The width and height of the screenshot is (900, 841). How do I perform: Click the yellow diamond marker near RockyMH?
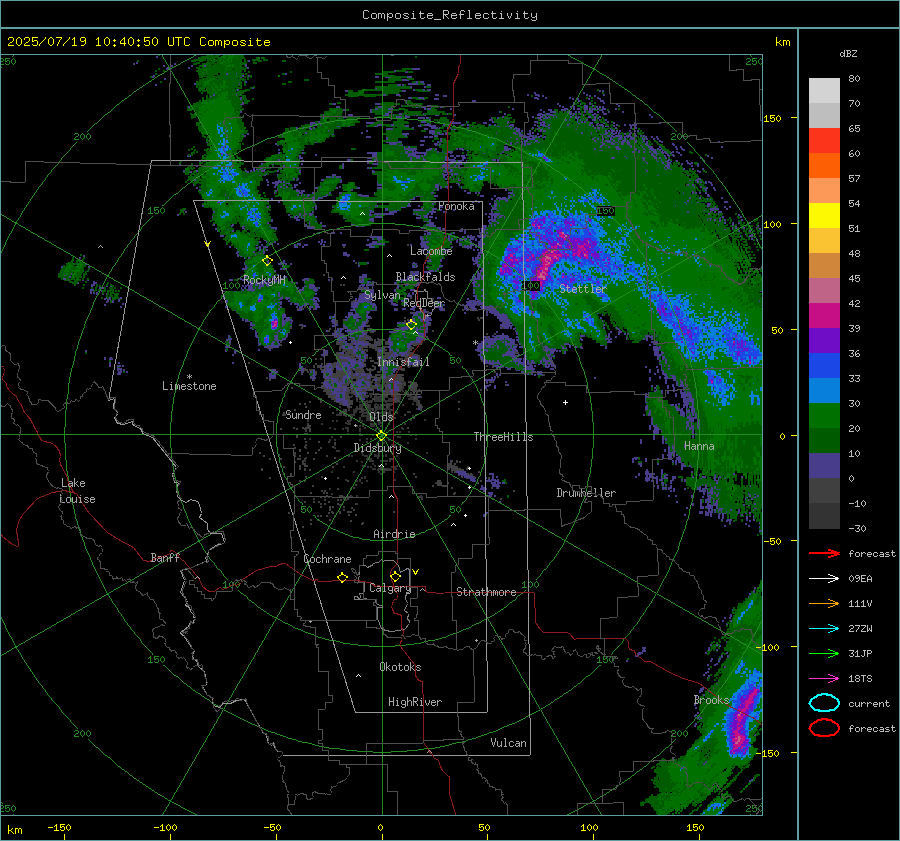(x=267, y=261)
